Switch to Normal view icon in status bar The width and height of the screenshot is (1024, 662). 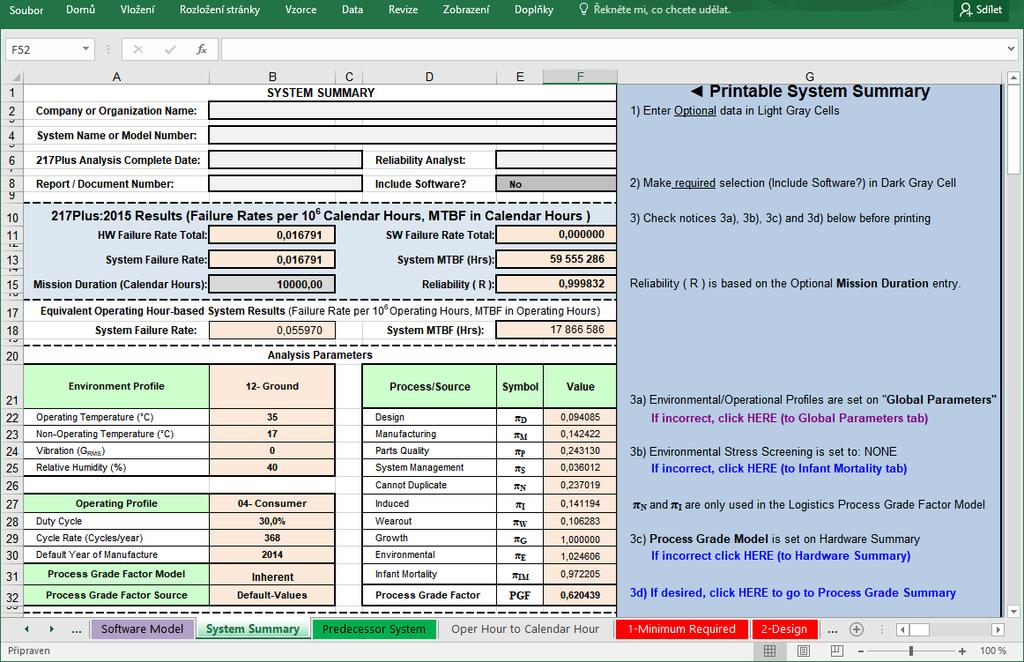pos(770,650)
